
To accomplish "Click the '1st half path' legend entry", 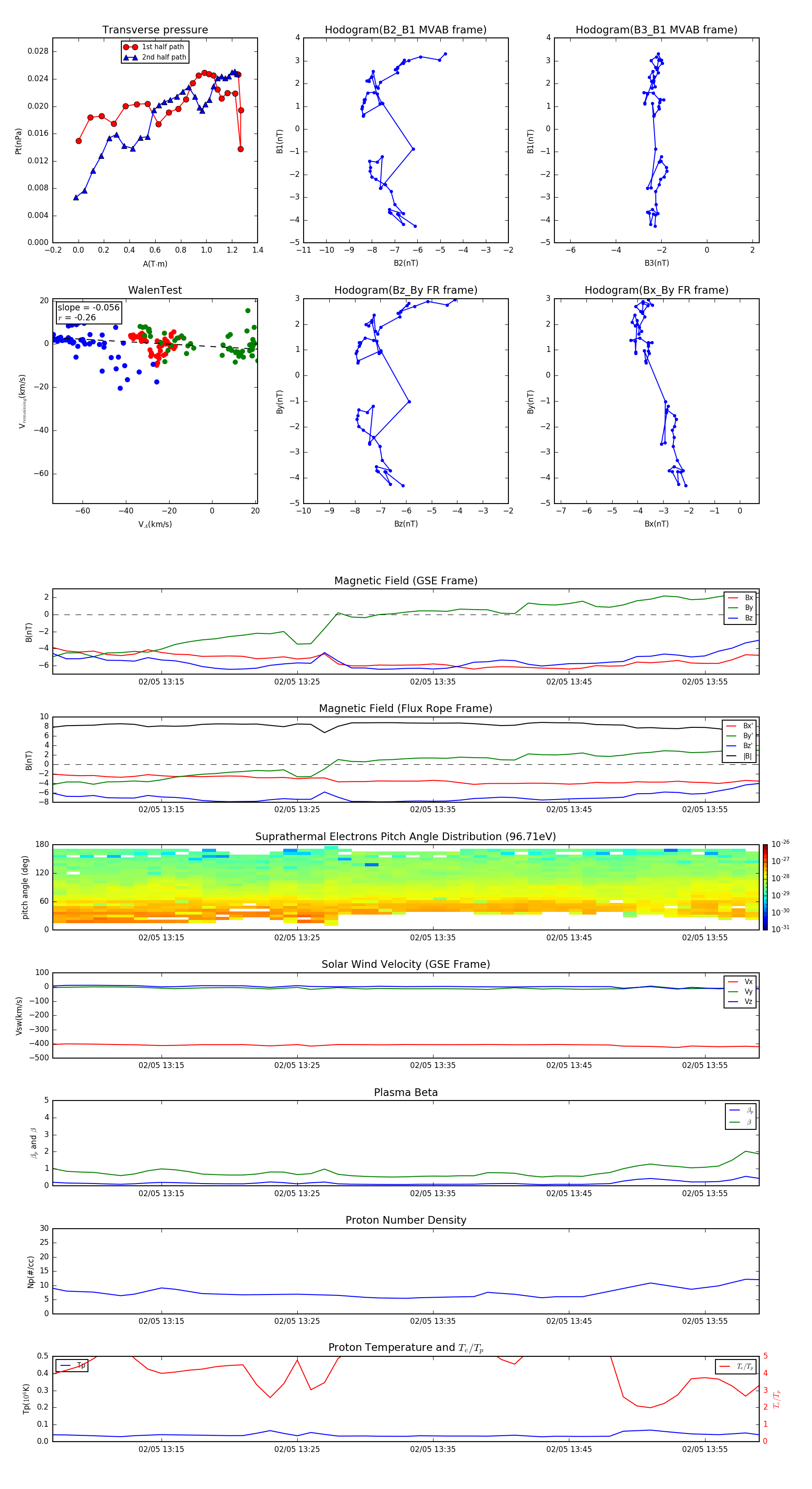I will (154, 47).
